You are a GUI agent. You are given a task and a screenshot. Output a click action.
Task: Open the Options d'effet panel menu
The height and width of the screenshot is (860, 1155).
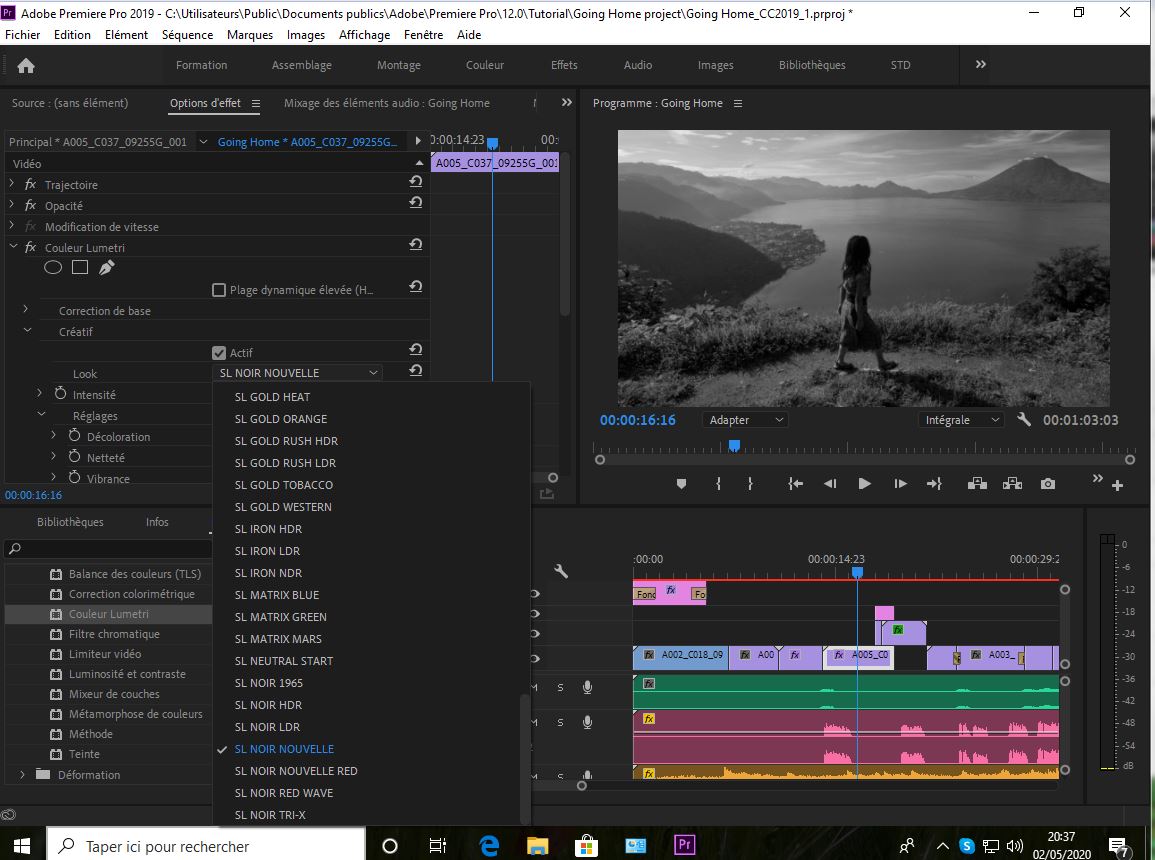(x=256, y=104)
